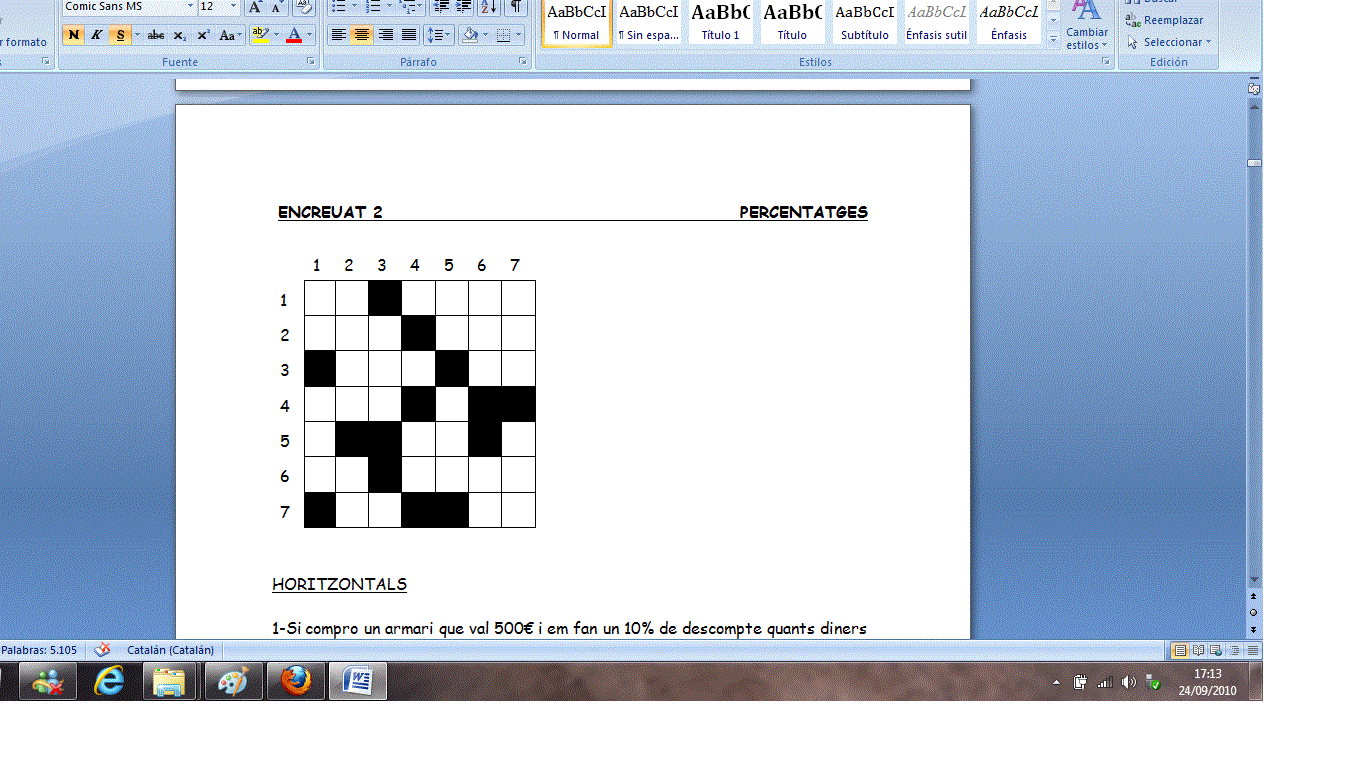Image resolution: width=1366 pixels, height=768 pixels.
Task: Toggle subscript formatting
Action: [x=179, y=35]
